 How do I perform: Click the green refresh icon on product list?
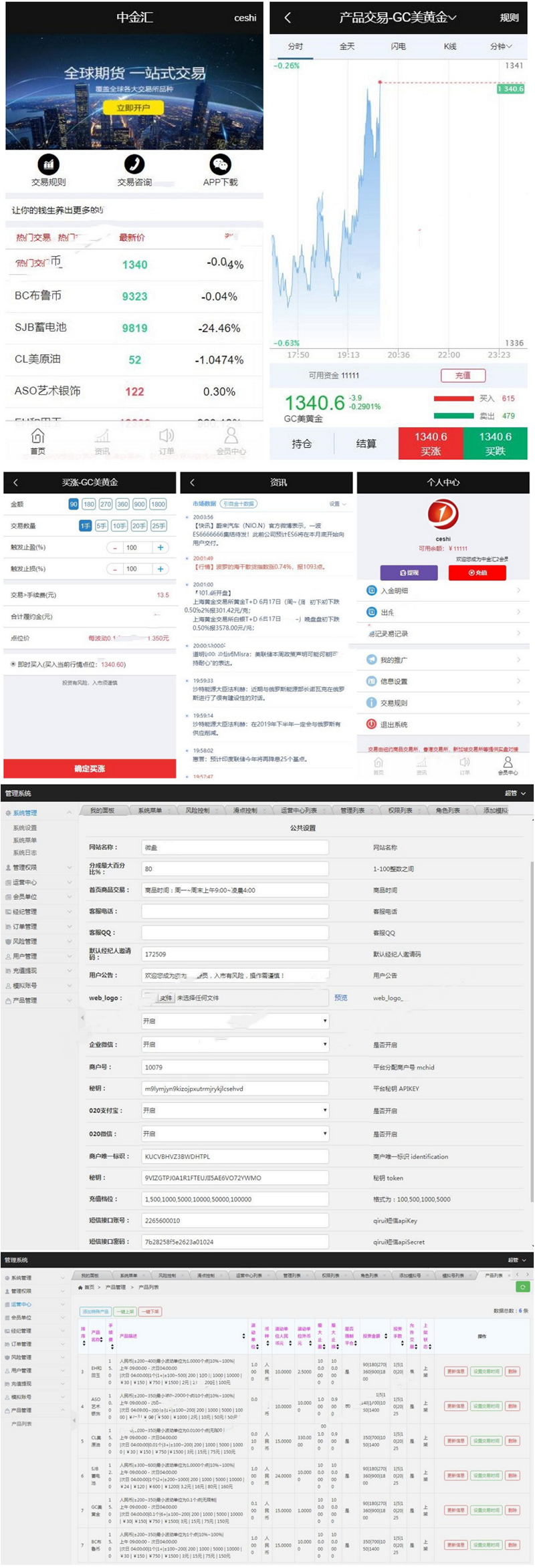click(x=523, y=1287)
